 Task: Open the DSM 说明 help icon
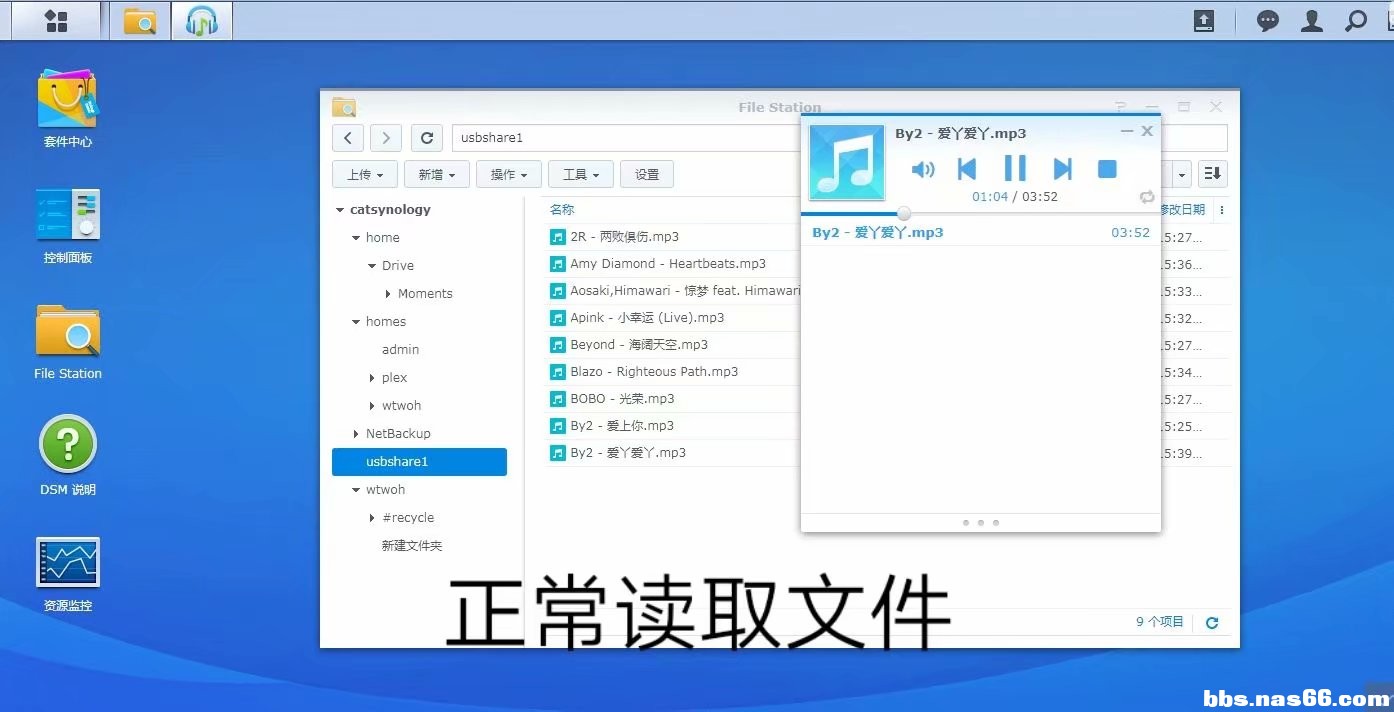click(x=68, y=457)
